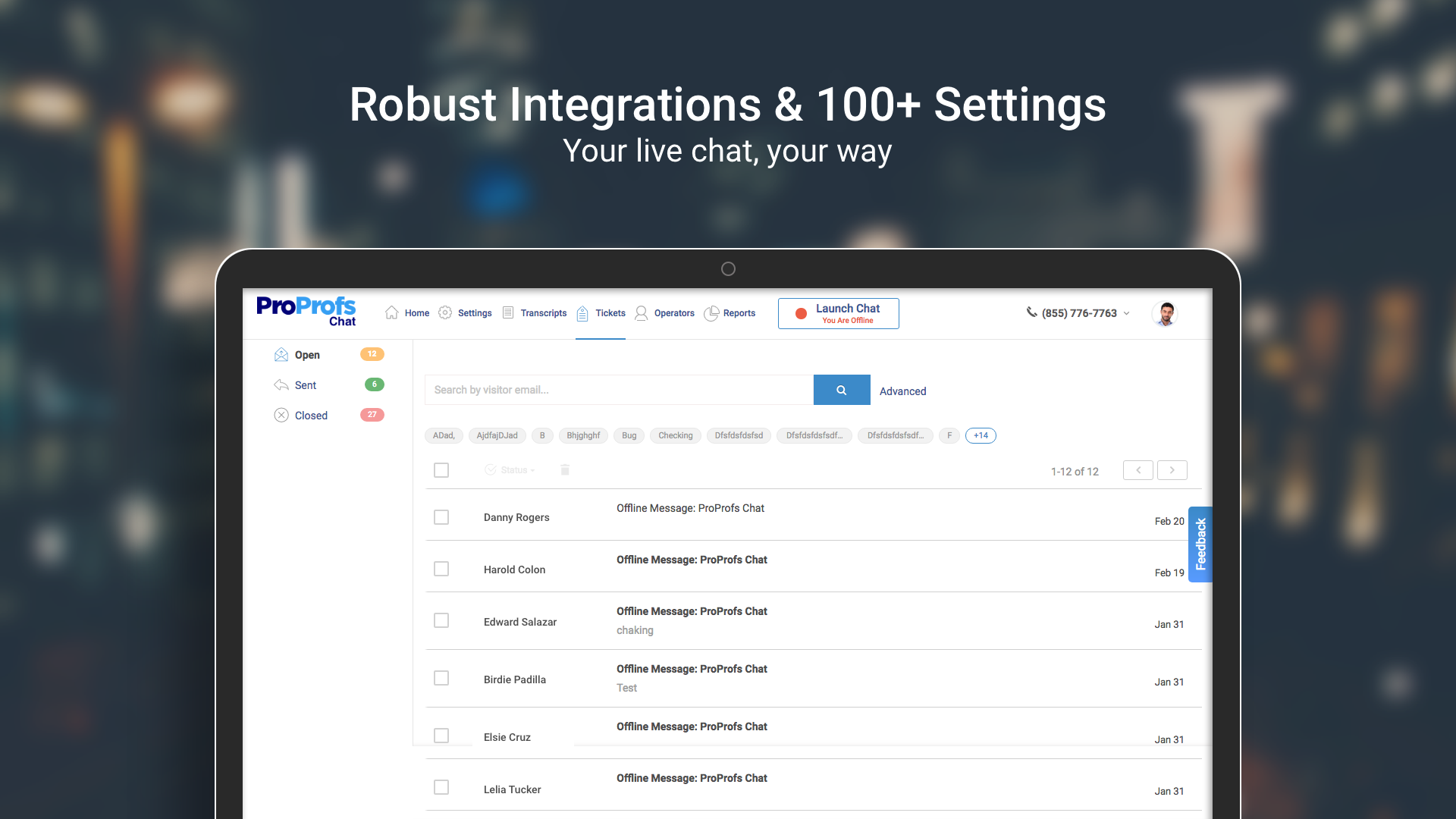
Task: Click the user avatar picture
Action: point(1165,313)
